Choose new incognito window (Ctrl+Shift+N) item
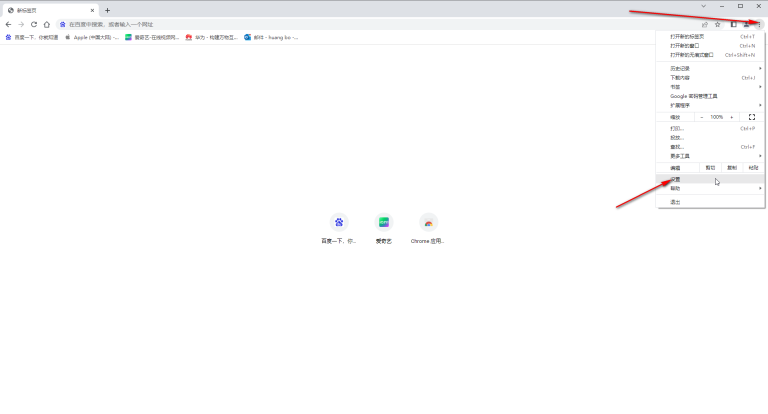 click(710, 55)
